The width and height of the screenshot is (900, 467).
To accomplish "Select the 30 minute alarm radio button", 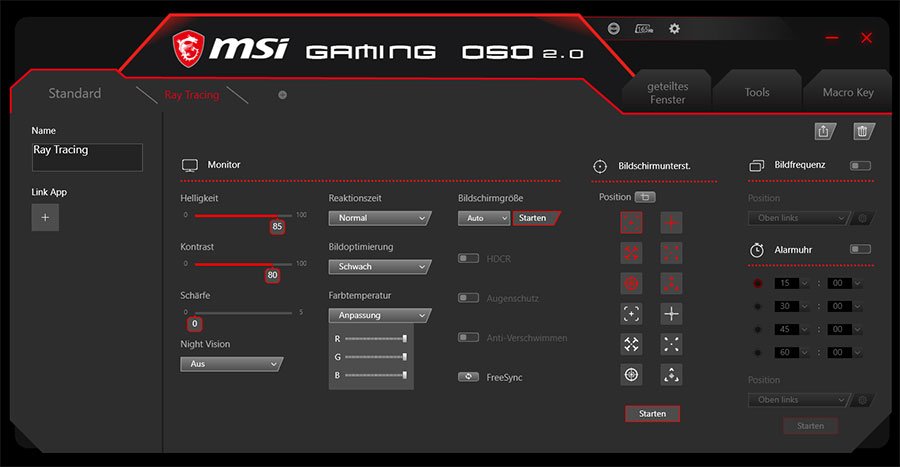I will pyautogui.click(x=758, y=306).
